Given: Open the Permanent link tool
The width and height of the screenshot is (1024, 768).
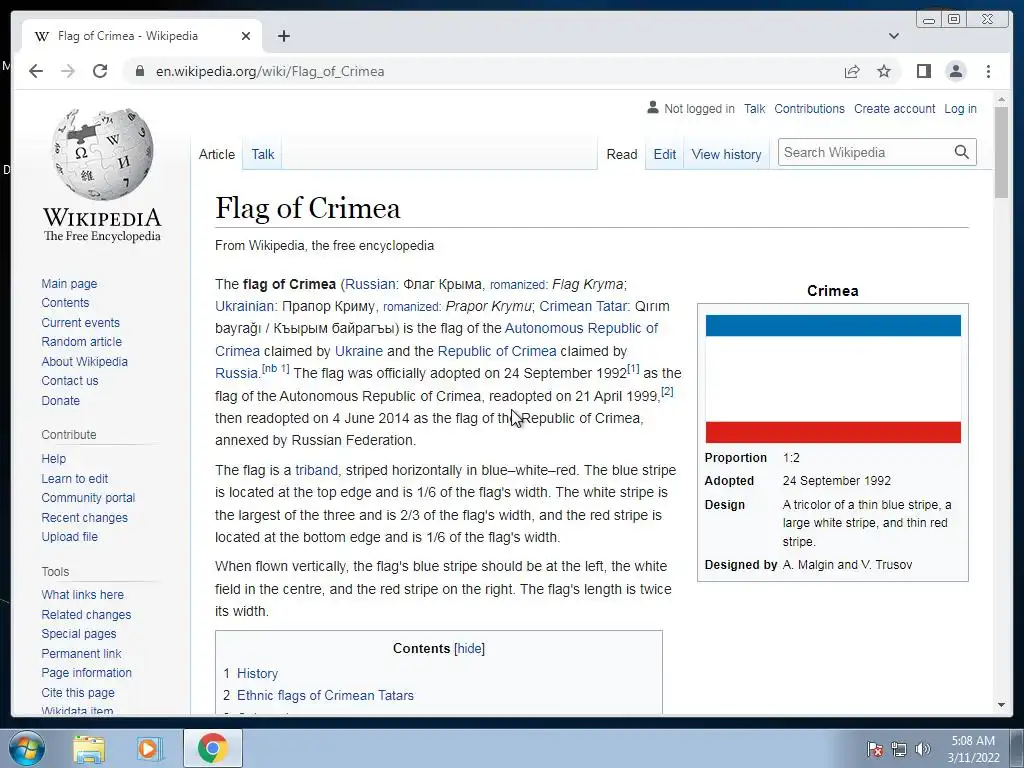Looking at the screenshot, I should pyautogui.click(x=81, y=653).
